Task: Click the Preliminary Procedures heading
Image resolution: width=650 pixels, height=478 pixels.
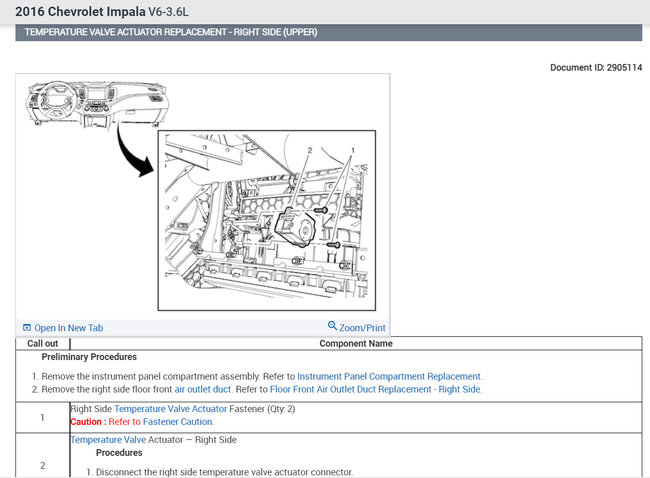Action: tap(89, 357)
